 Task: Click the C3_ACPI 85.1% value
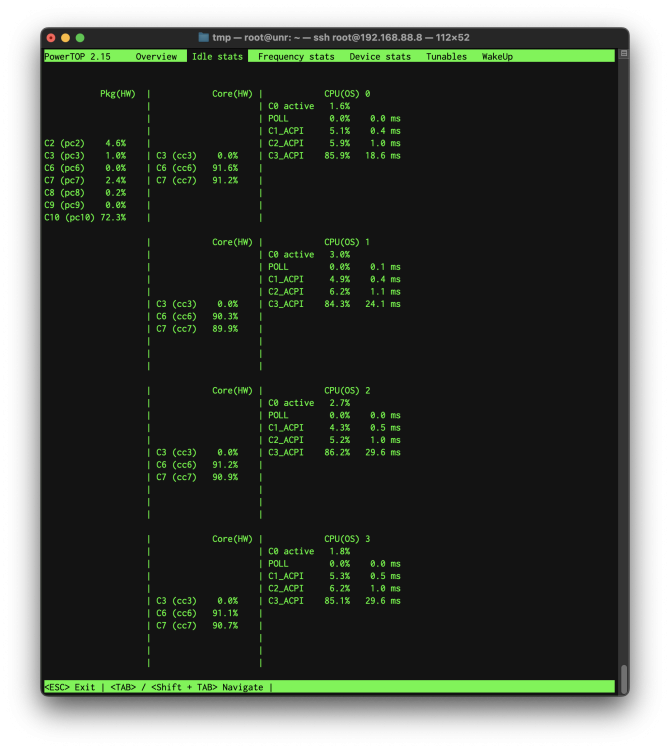(x=337, y=601)
